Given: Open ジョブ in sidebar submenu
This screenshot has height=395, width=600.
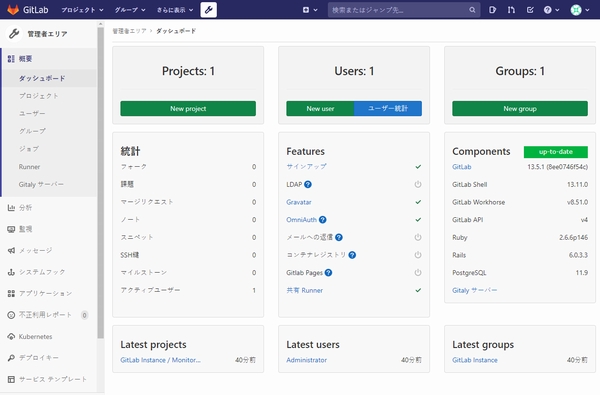Looking at the screenshot, I should [29, 149].
